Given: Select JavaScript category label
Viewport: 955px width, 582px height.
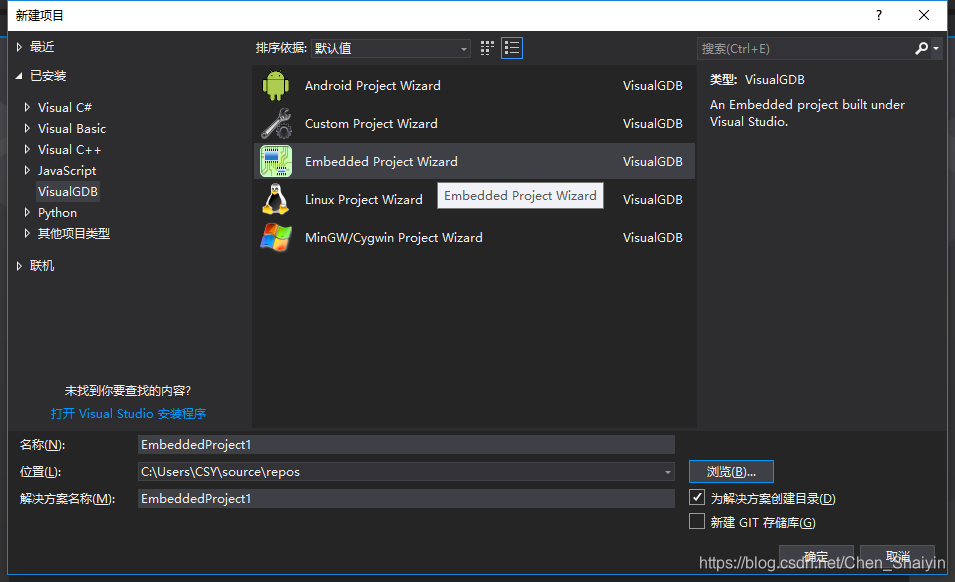Looking at the screenshot, I should [x=67, y=170].
